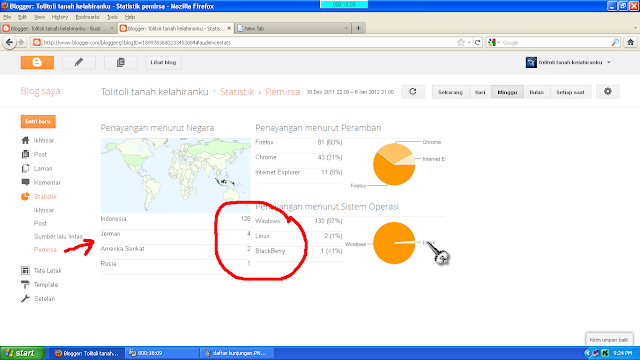Screen dimensions: 640x360
Task: Select the Hari time range
Action: [480, 92]
